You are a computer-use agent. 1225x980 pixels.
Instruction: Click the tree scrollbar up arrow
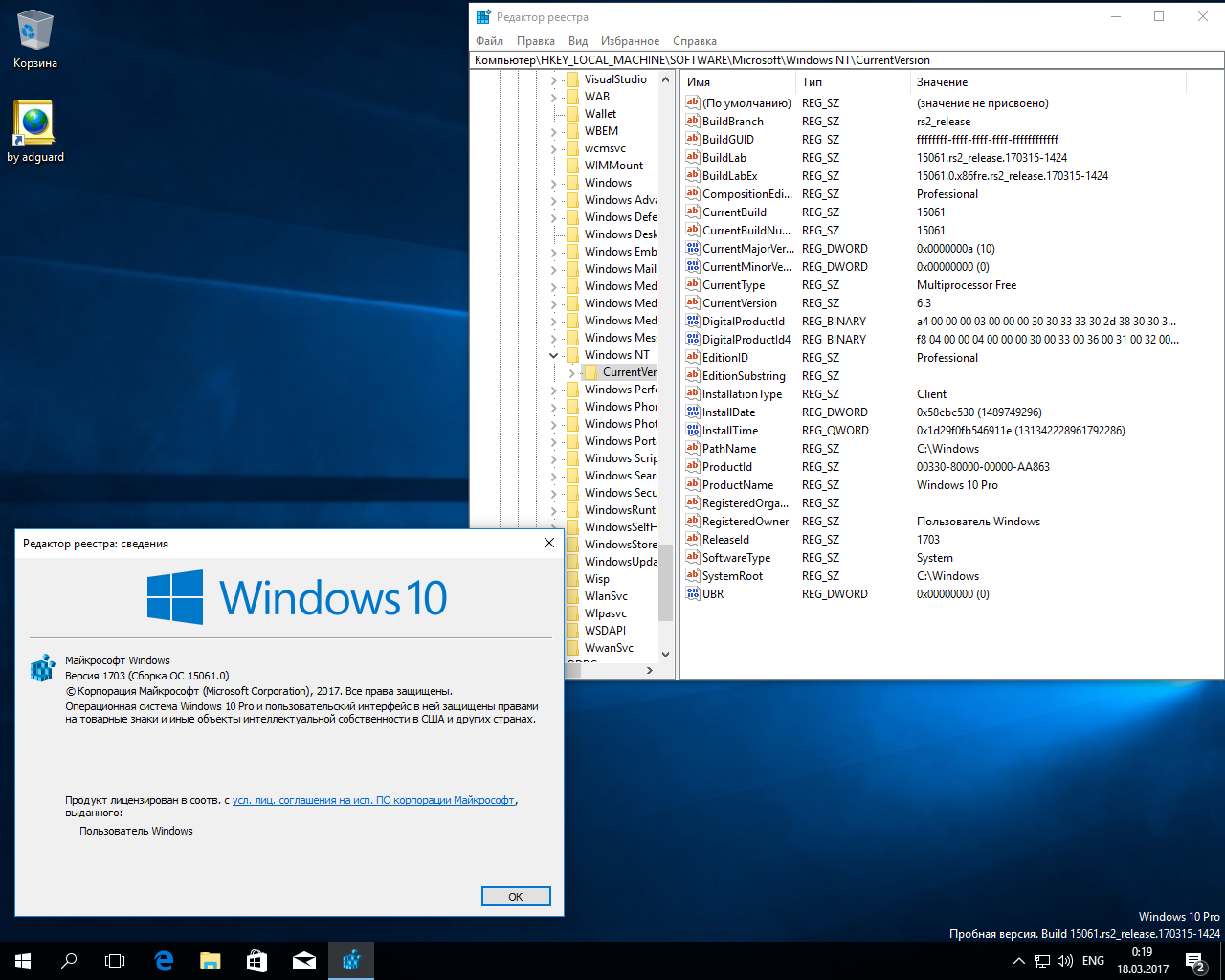[x=665, y=80]
